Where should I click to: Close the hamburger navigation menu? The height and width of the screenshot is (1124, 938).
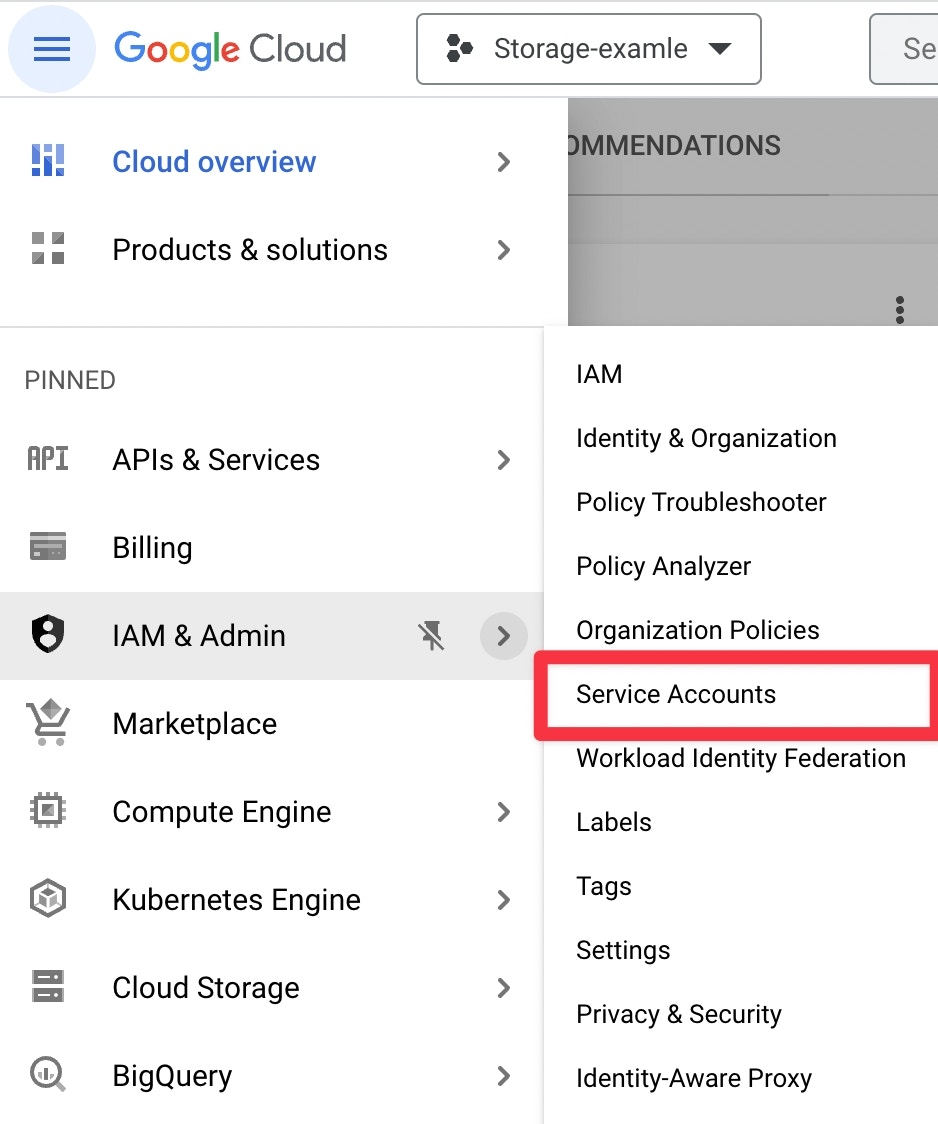(52, 49)
